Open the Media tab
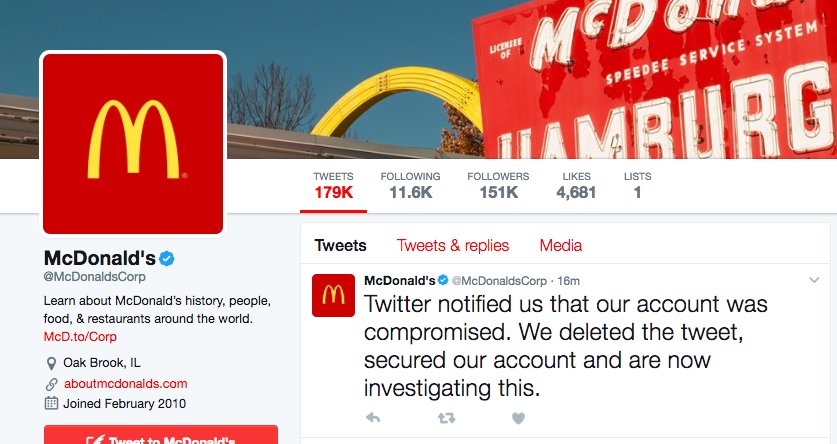This screenshot has height=444, width=837. (x=560, y=245)
